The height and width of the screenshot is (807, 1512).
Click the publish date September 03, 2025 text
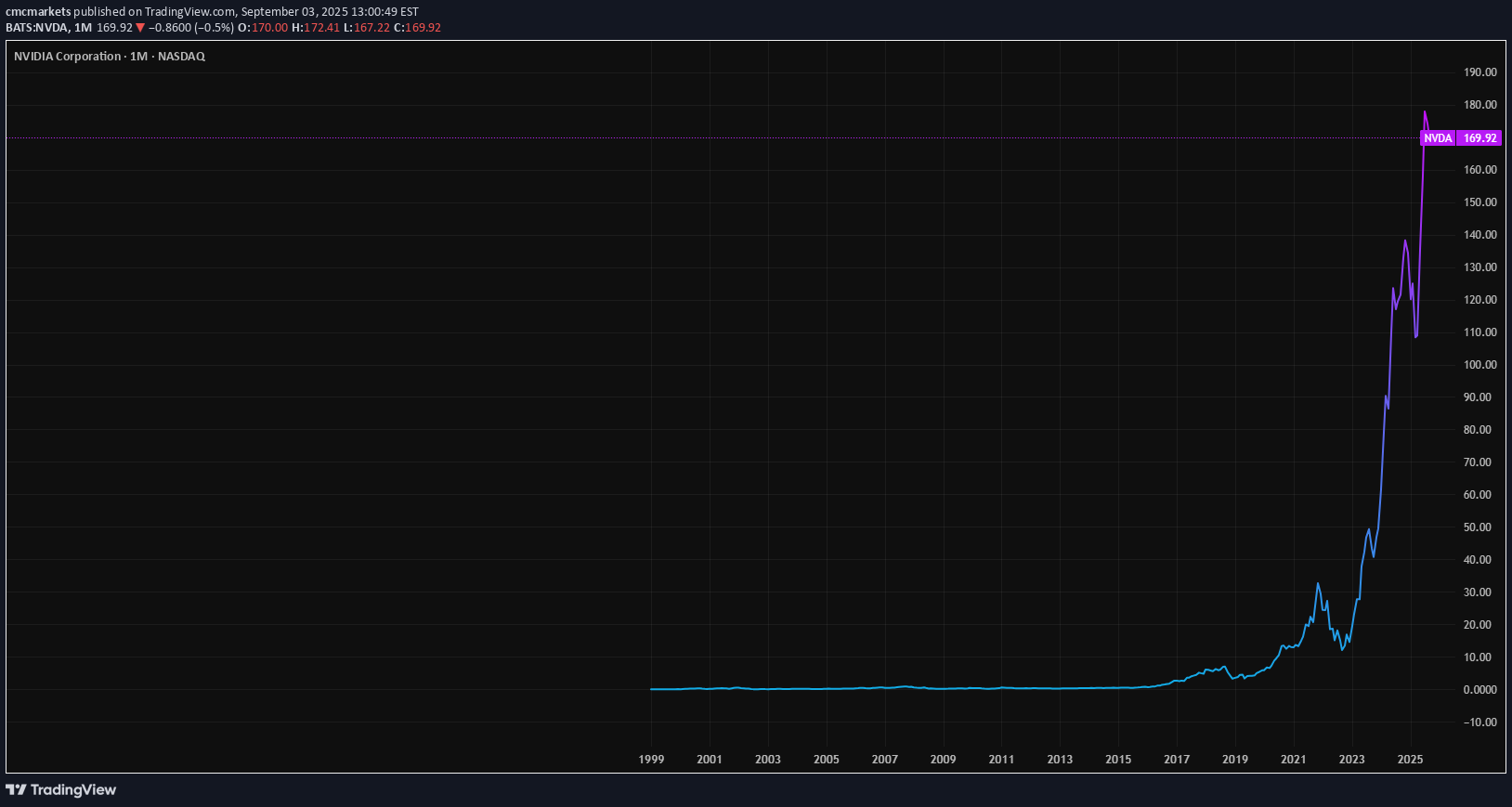293,12
